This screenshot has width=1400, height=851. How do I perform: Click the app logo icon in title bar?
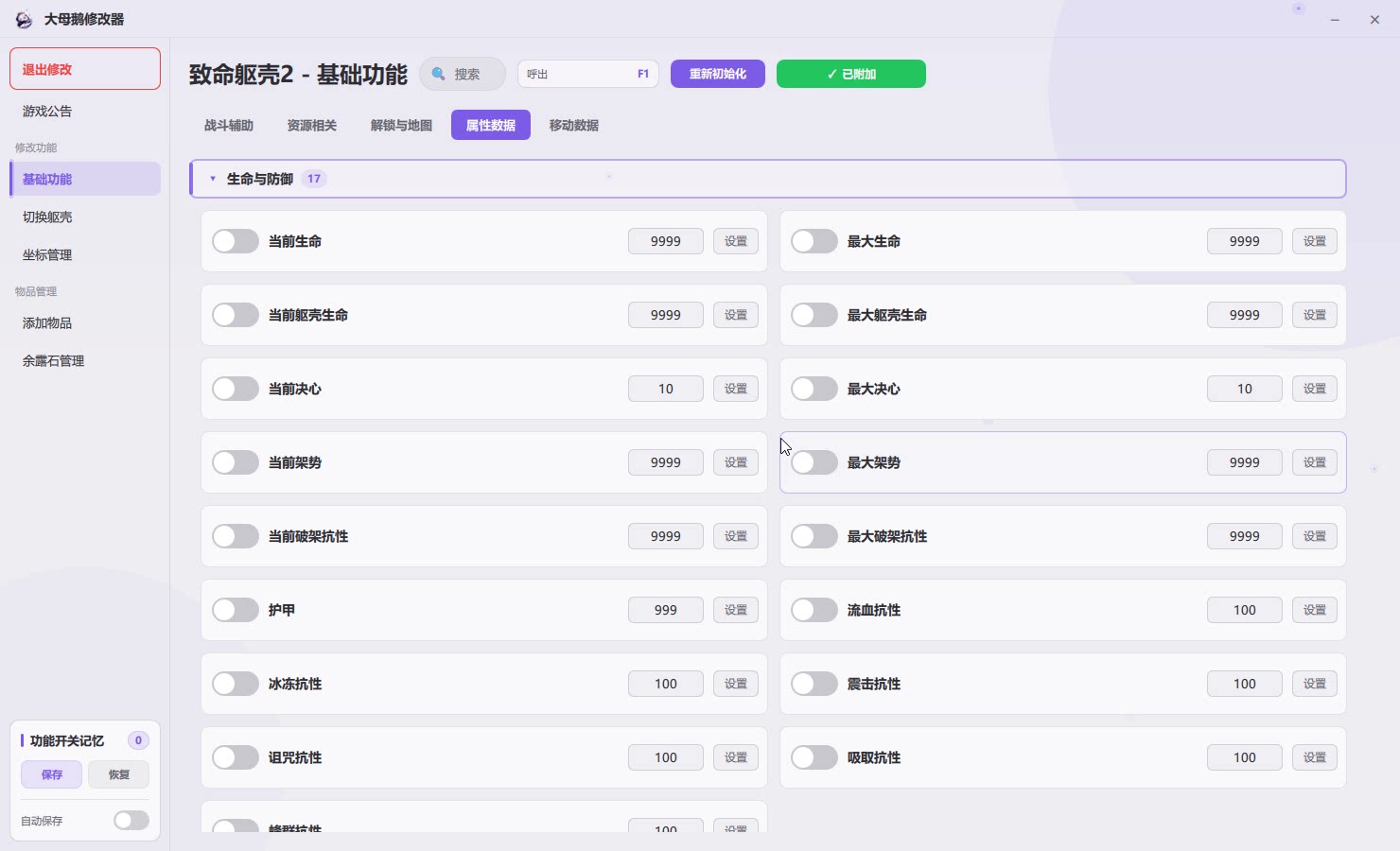[24, 20]
